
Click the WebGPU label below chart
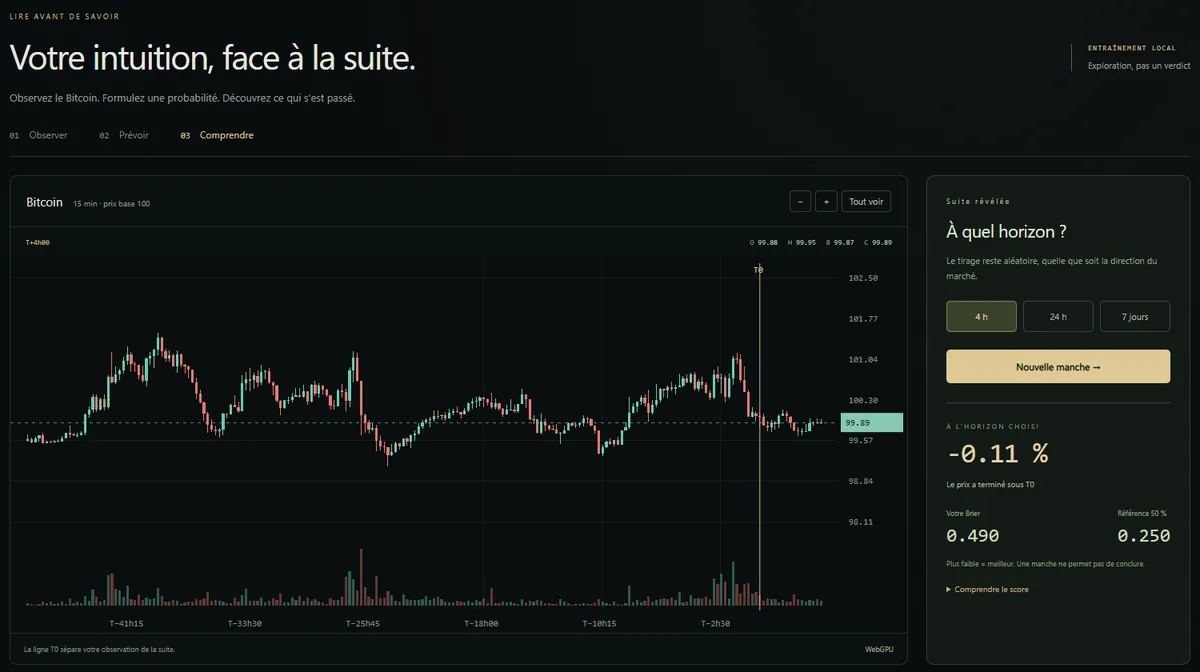[878, 649]
